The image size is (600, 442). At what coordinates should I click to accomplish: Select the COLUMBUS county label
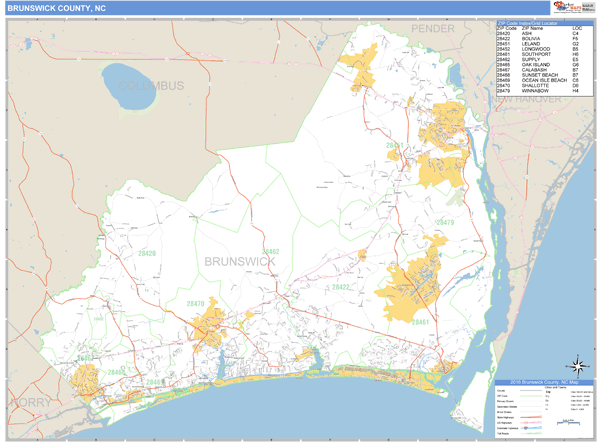(152, 87)
